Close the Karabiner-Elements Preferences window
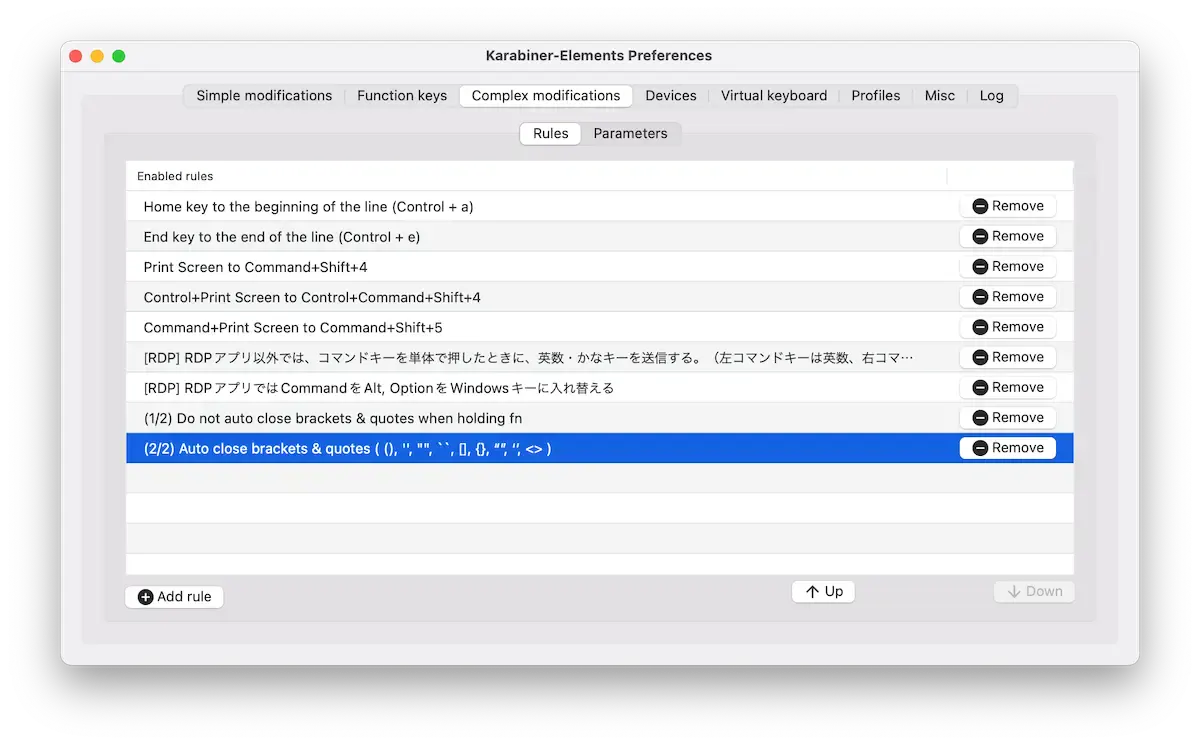Screen dimensions: 1200x745 pos(76,56)
